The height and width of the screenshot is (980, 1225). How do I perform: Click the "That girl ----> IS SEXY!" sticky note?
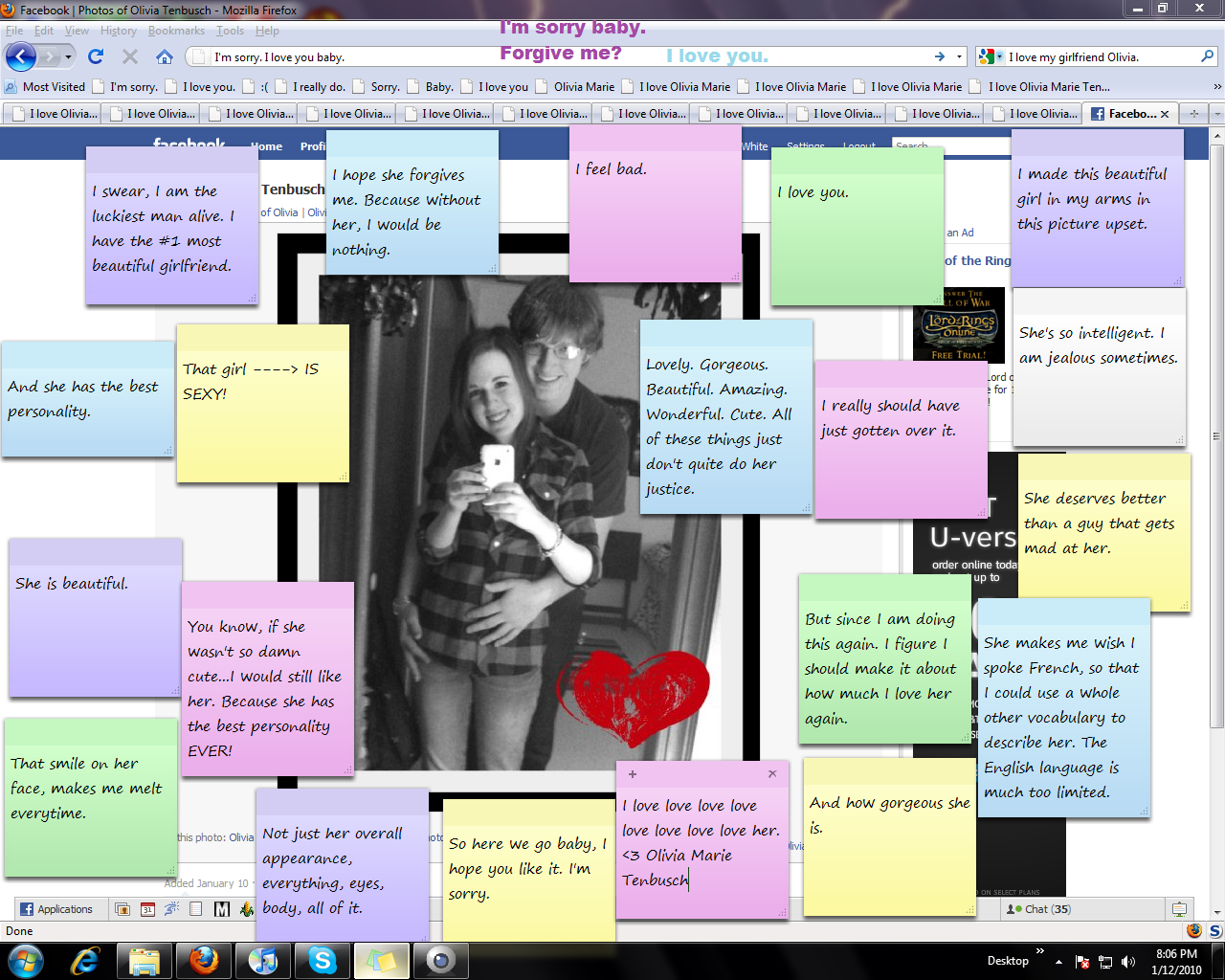(x=262, y=403)
